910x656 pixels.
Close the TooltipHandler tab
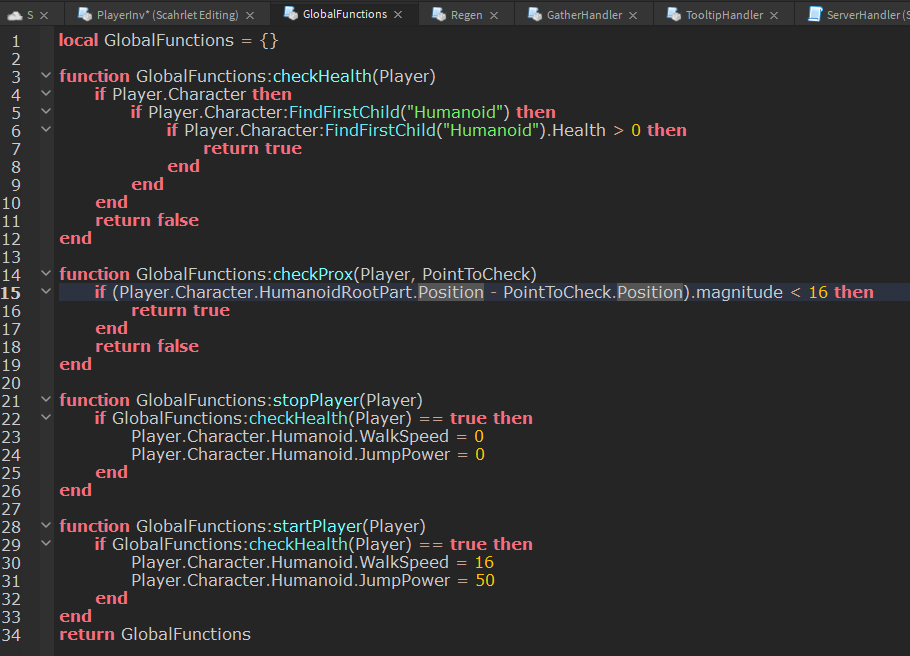[x=774, y=15]
